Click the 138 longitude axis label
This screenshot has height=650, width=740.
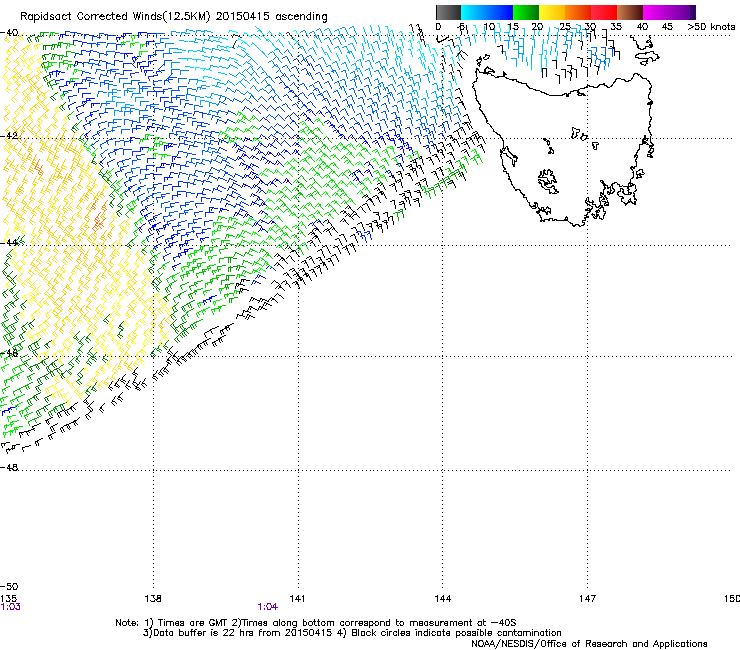click(153, 599)
